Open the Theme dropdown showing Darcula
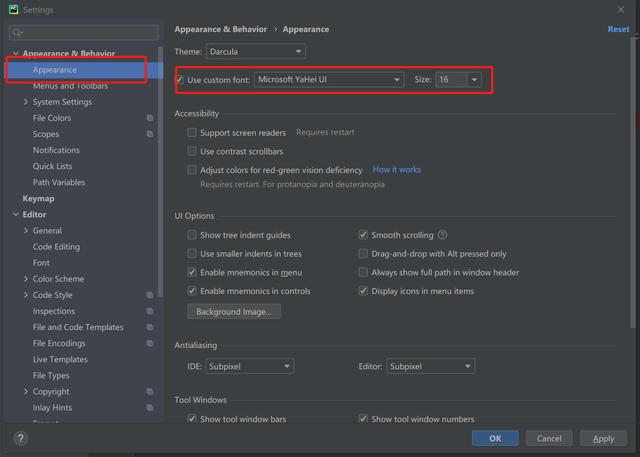This screenshot has width=640, height=457. [256, 52]
